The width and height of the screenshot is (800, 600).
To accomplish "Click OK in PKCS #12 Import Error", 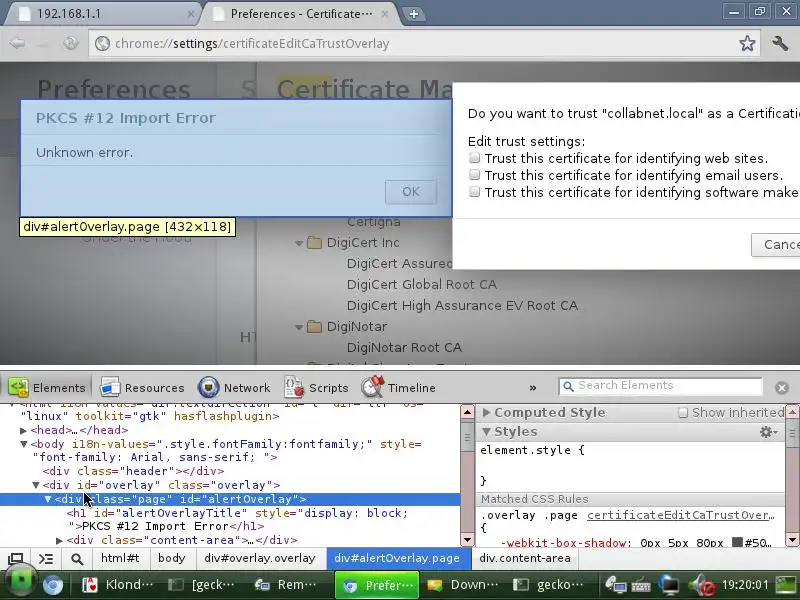I will click(411, 192).
